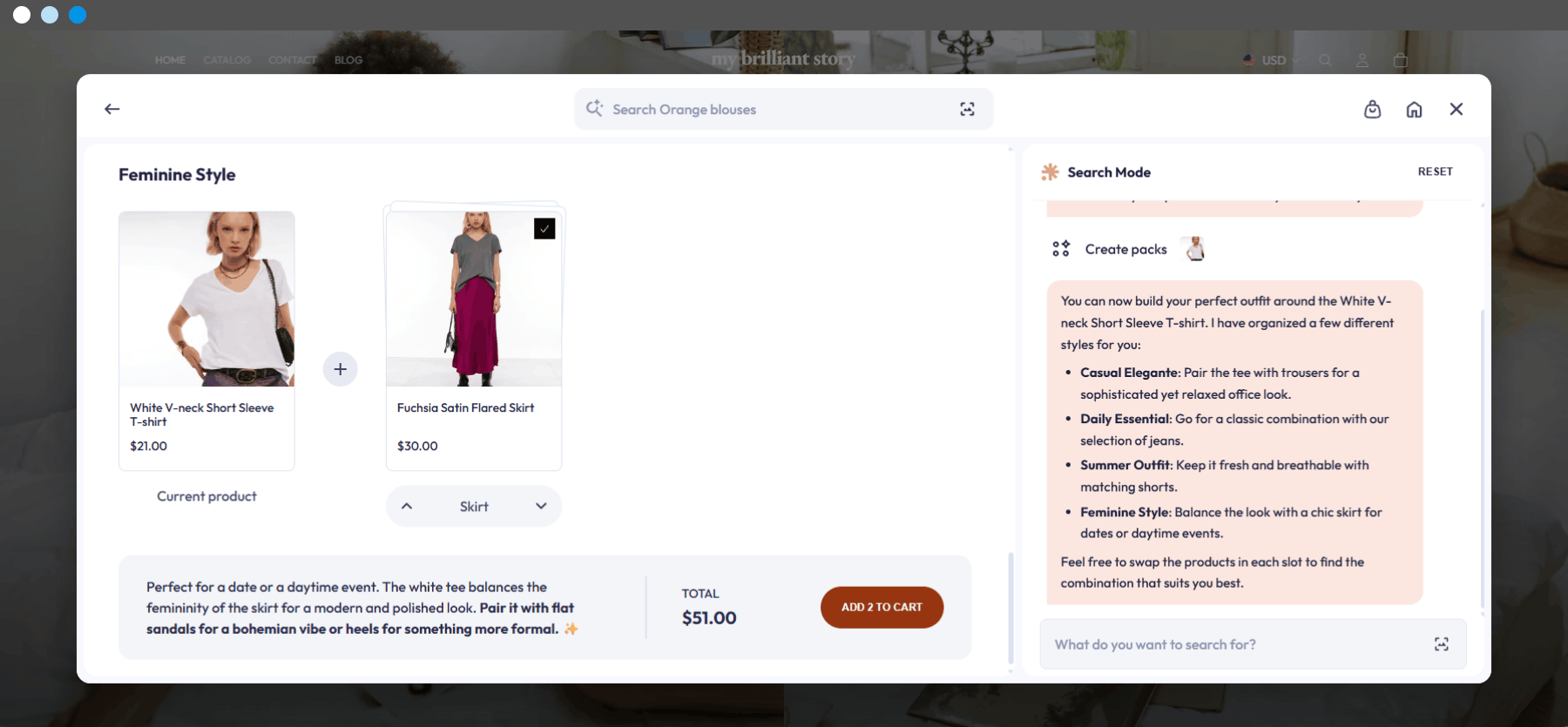Click the product panel scrollbar
The image size is (1568, 727).
click(1010, 608)
